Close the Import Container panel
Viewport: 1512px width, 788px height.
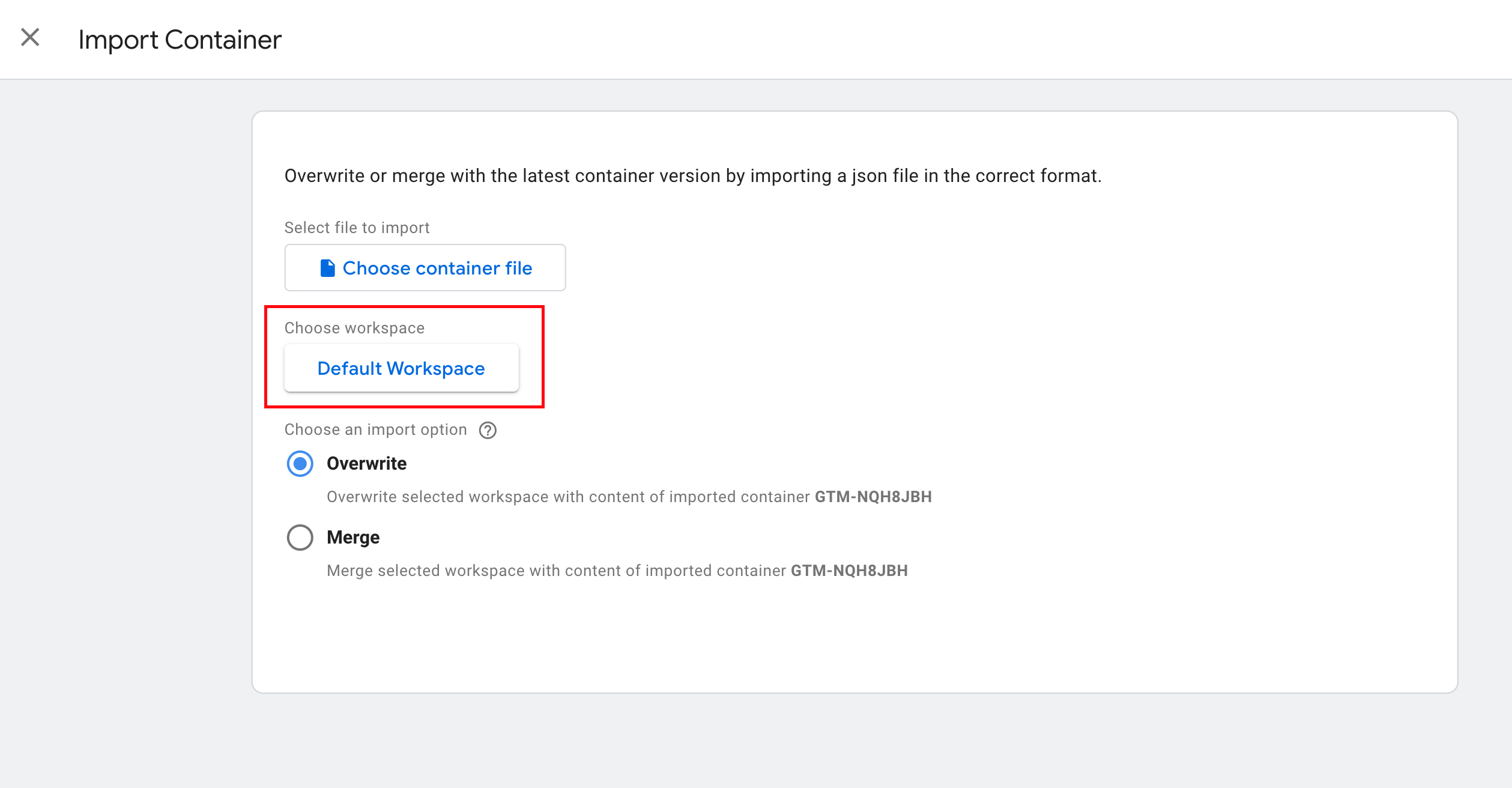point(30,38)
